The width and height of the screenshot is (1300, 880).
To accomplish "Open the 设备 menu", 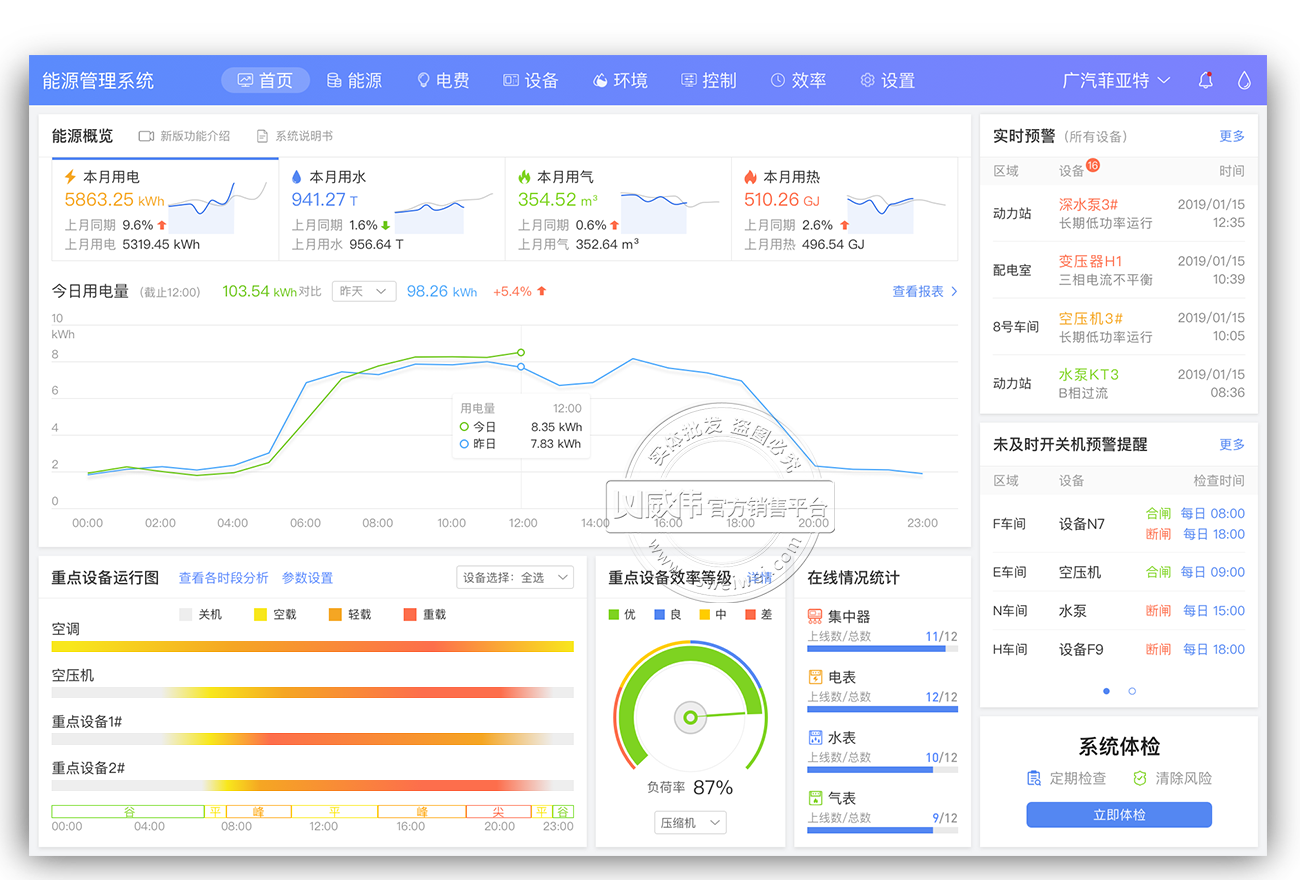I will tap(530, 80).
